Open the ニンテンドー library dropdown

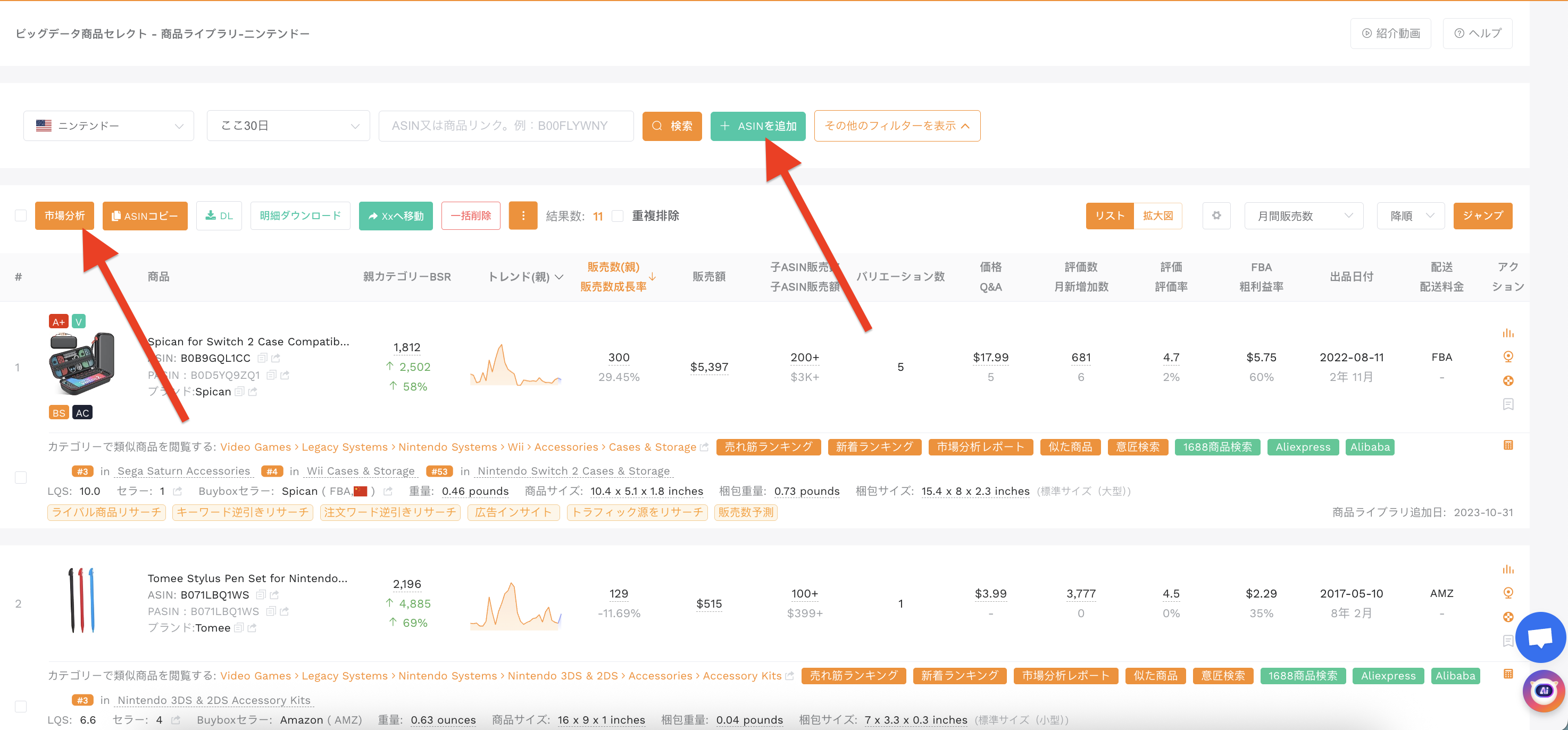tap(109, 126)
